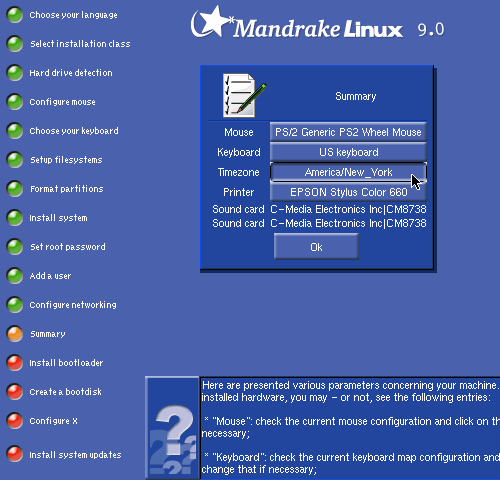Image resolution: width=500 pixels, height=480 pixels.
Task: Click the green light beside Configure mouse
Action: (x=15, y=102)
